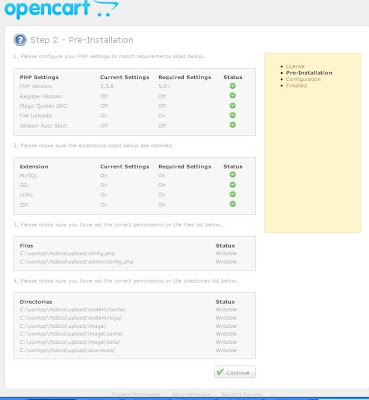Click the upload/system/logs/ directory path
The height and width of the screenshot is (400, 369).
[x=71, y=318]
